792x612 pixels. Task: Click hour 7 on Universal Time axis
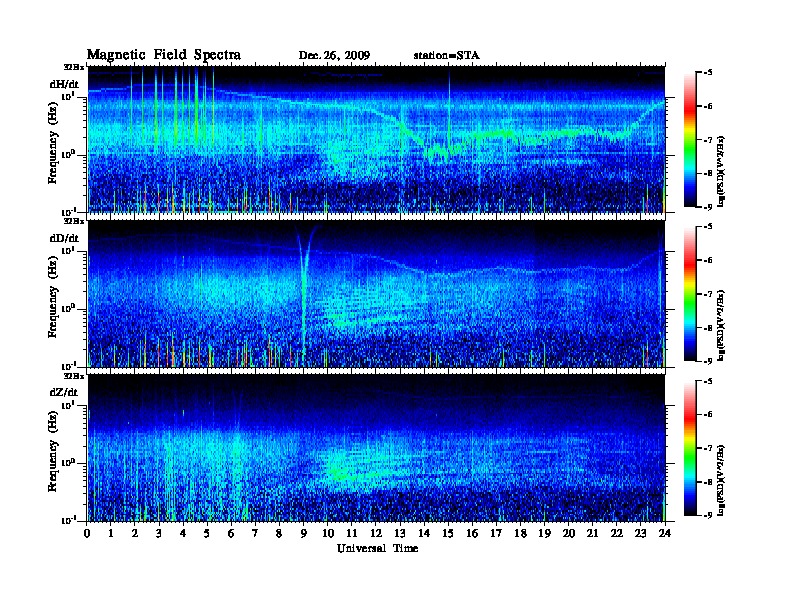click(x=255, y=533)
